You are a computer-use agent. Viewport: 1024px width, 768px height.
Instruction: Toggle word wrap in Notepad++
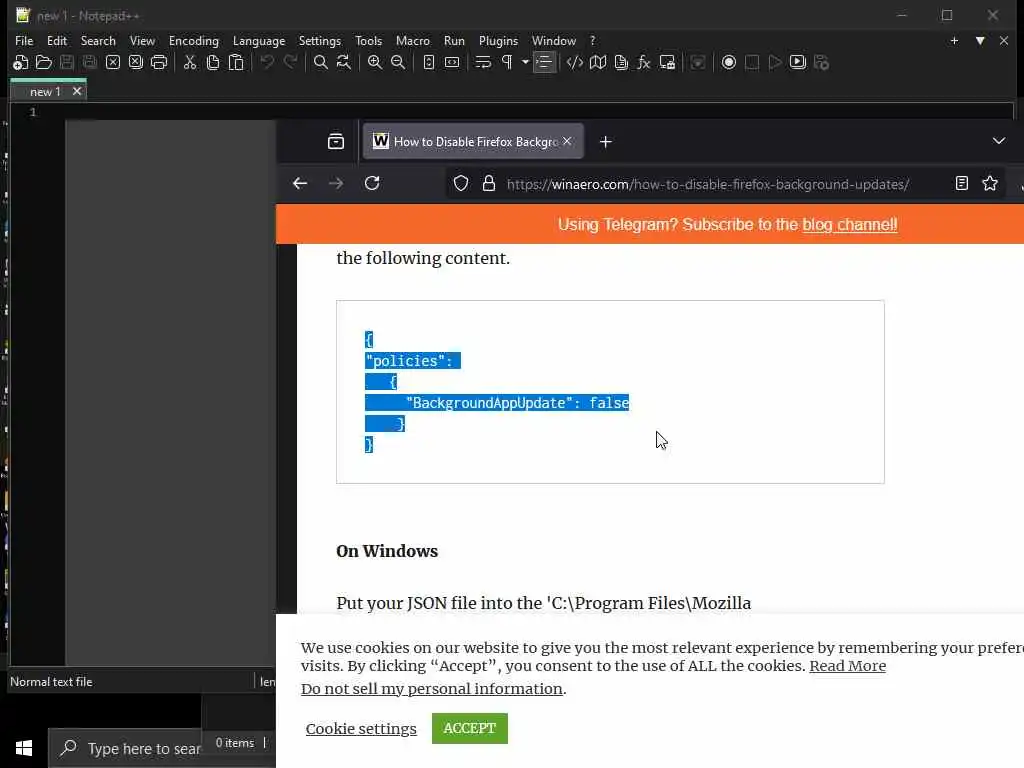click(x=483, y=63)
